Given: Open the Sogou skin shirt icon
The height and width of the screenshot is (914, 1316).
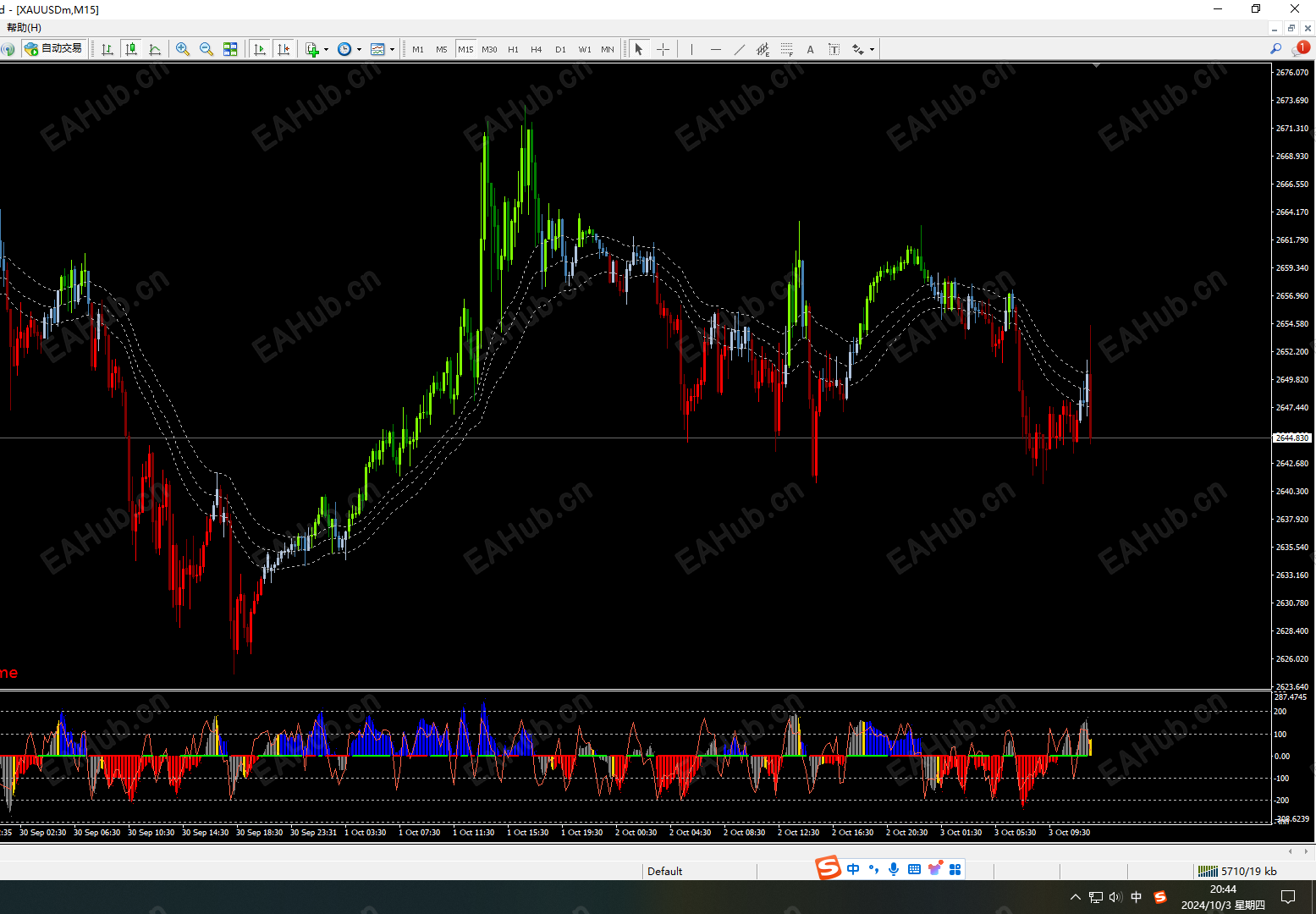Looking at the screenshot, I should pyautogui.click(x=935, y=869).
